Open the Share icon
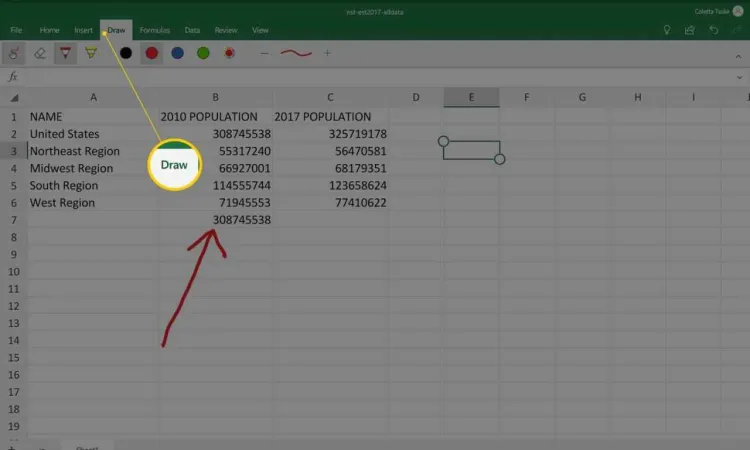The image size is (750, 450). pos(690,30)
